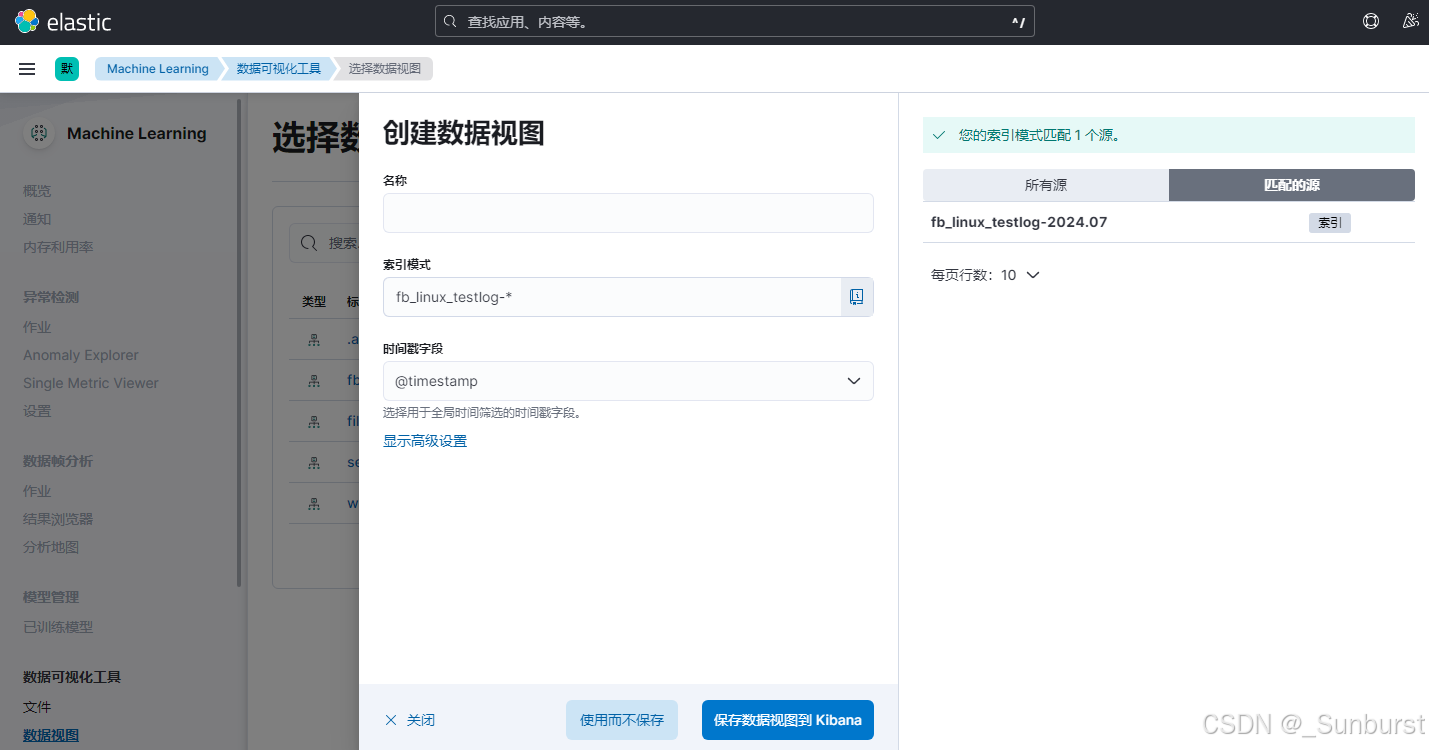The width and height of the screenshot is (1429, 750).
Task: Click the Machine Learning gear icon in the sidebar
Action: 38,133
